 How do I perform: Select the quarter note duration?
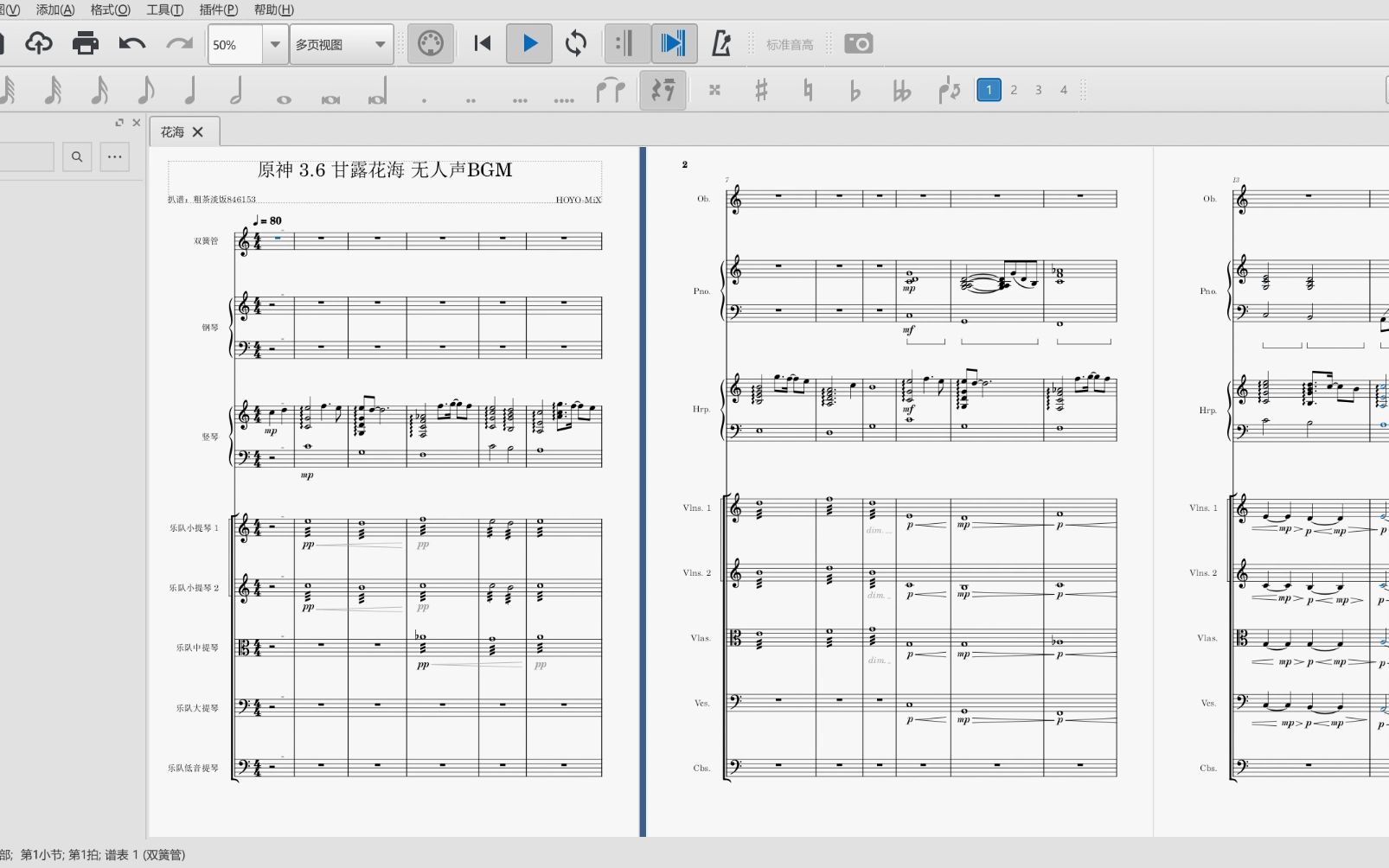190,90
